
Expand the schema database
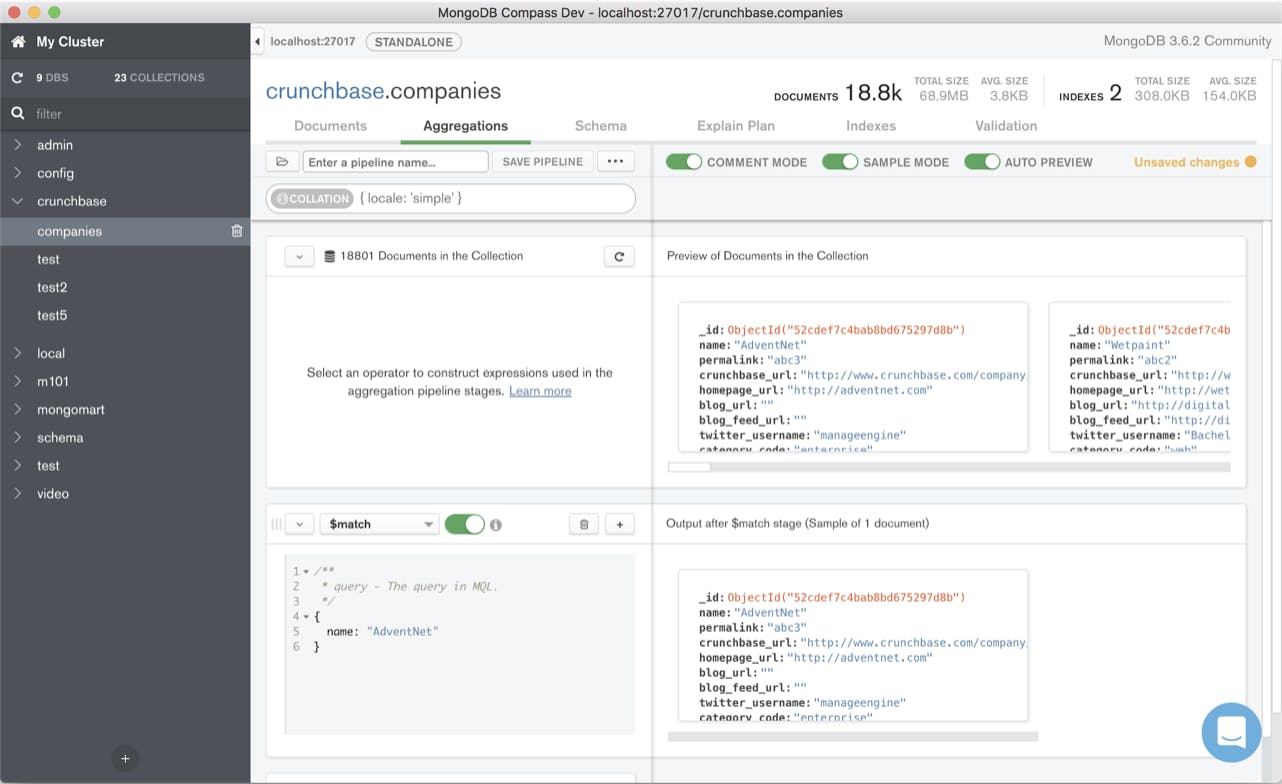[17, 437]
